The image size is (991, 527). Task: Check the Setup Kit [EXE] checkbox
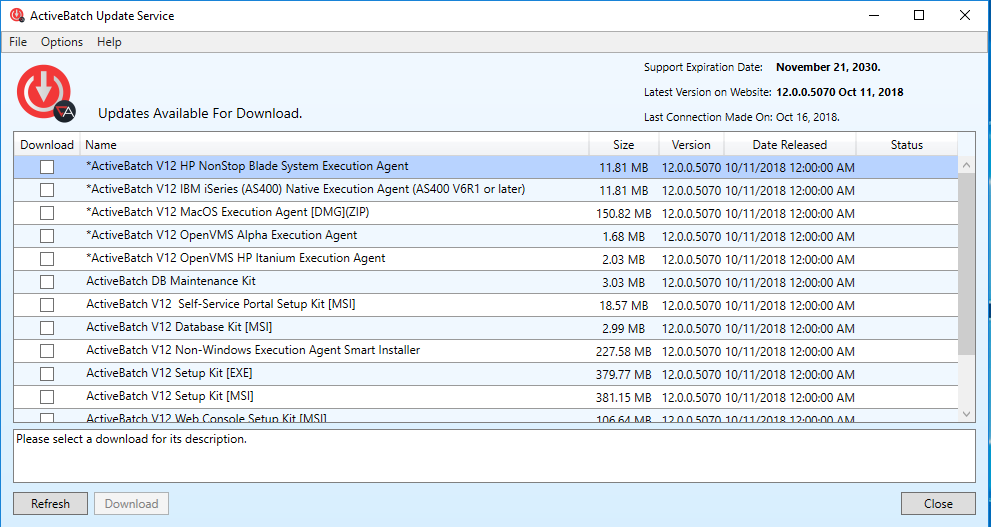click(47, 374)
